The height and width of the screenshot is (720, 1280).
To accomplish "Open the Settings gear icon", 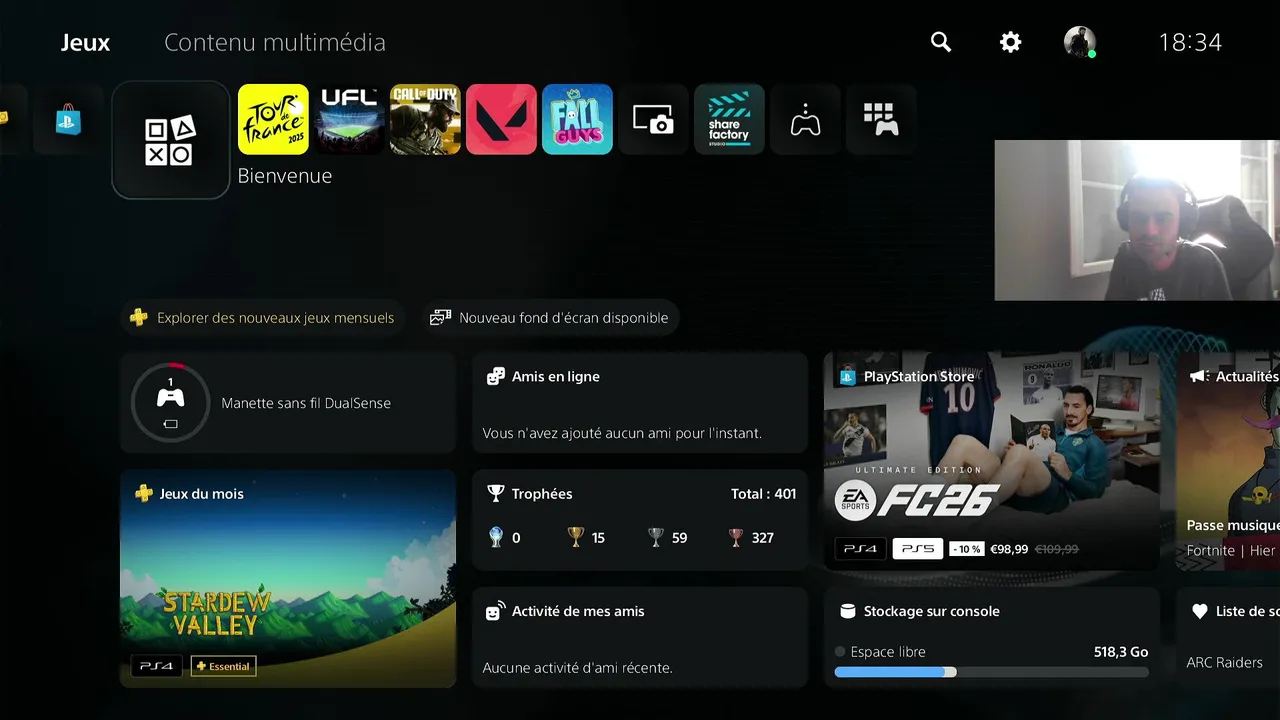I will click(x=1011, y=42).
